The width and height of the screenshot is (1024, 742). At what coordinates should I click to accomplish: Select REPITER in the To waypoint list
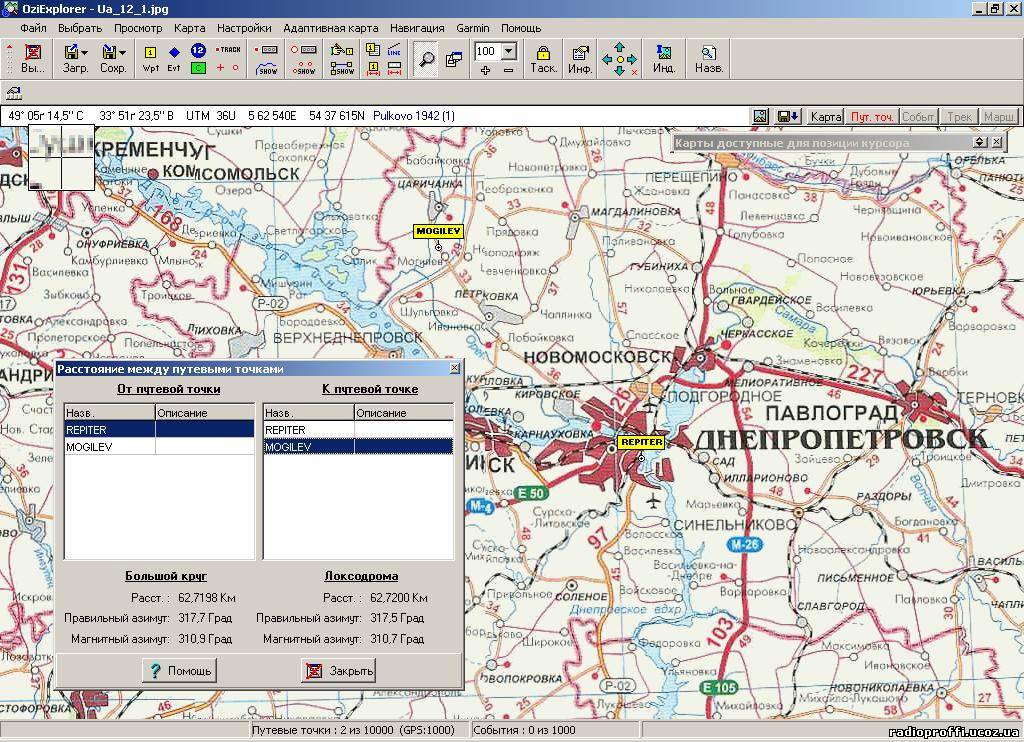[359, 430]
